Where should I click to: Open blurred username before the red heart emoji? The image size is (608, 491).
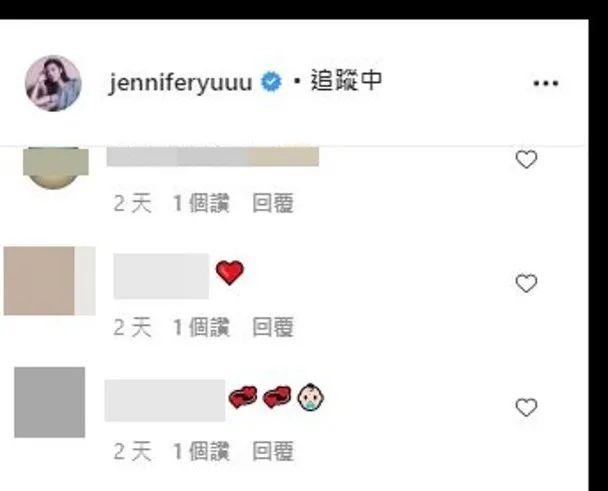pyautogui.click(x=161, y=276)
